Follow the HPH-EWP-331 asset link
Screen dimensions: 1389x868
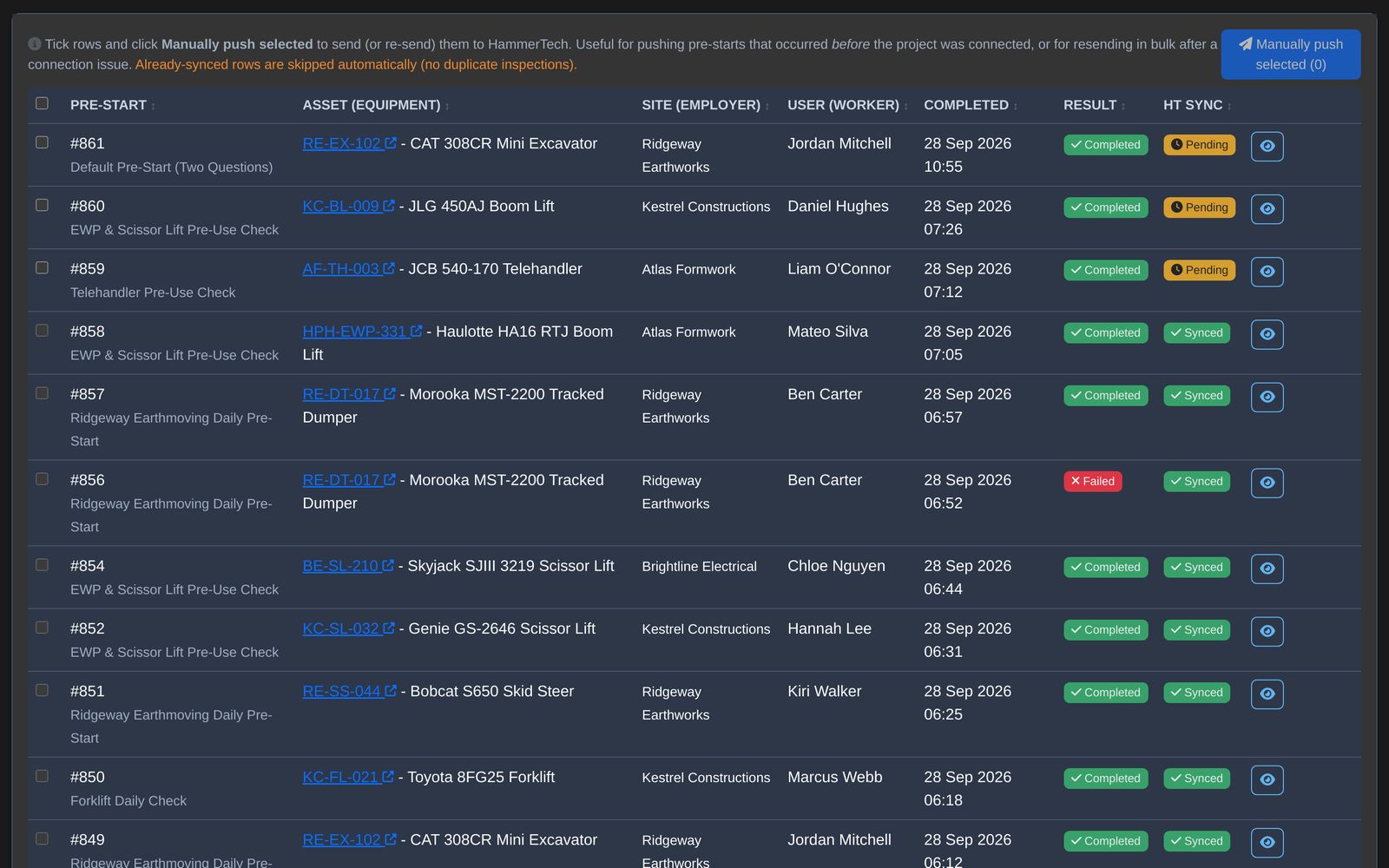click(362, 332)
